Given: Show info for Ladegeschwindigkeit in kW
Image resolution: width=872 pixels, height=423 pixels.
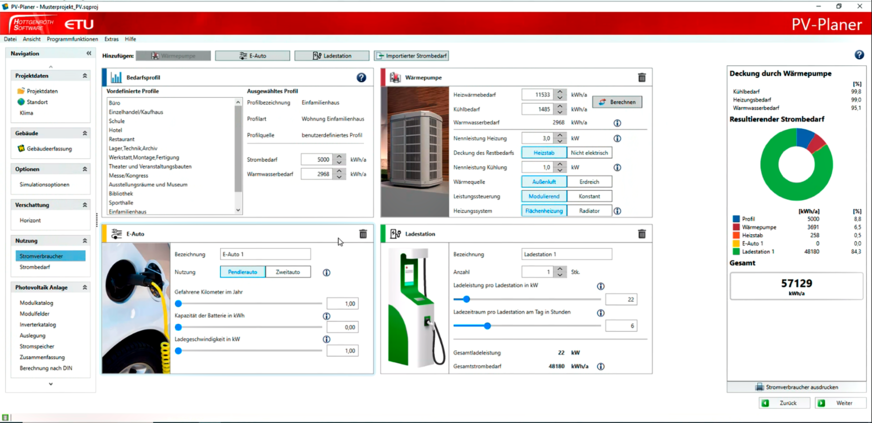Looking at the screenshot, I should (x=326, y=339).
